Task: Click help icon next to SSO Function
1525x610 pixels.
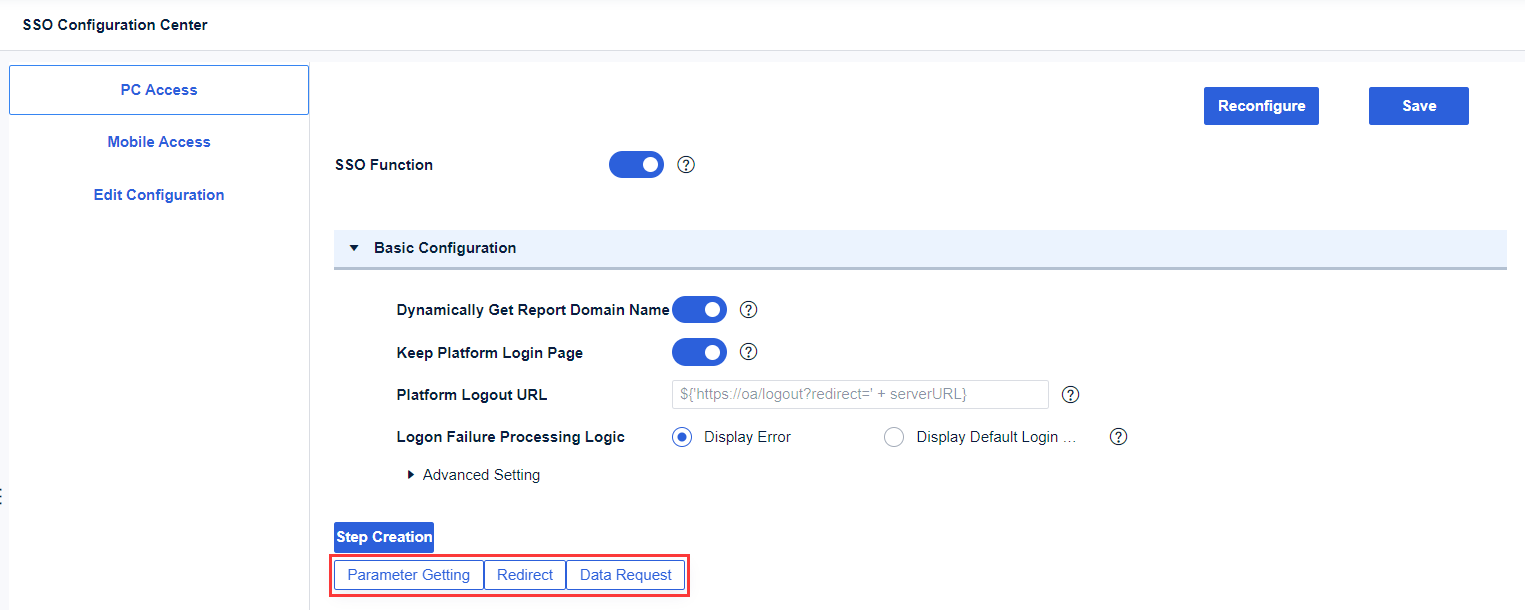Action: coord(686,165)
